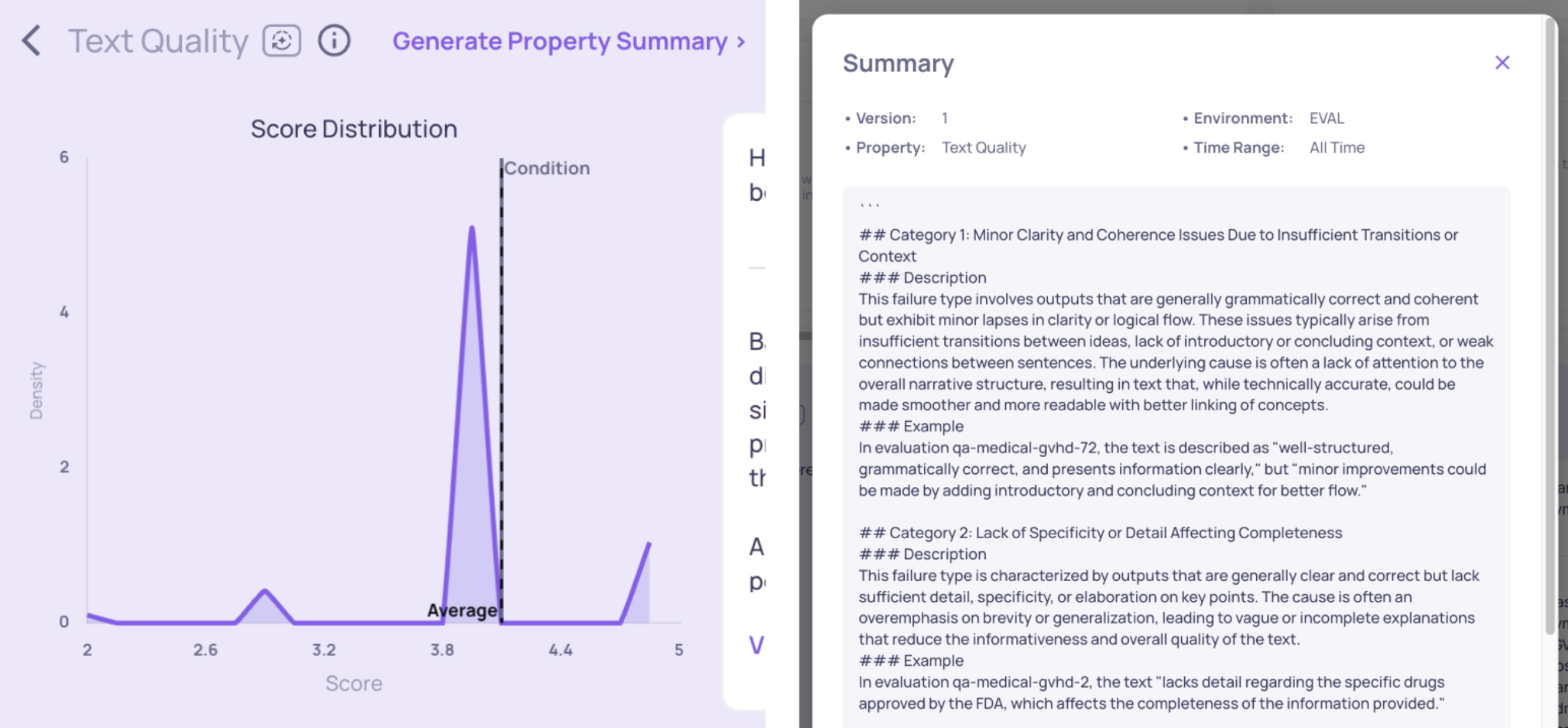Image resolution: width=1568 pixels, height=728 pixels.
Task: Click the Property value Text Quality in Summary
Action: coord(984,148)
